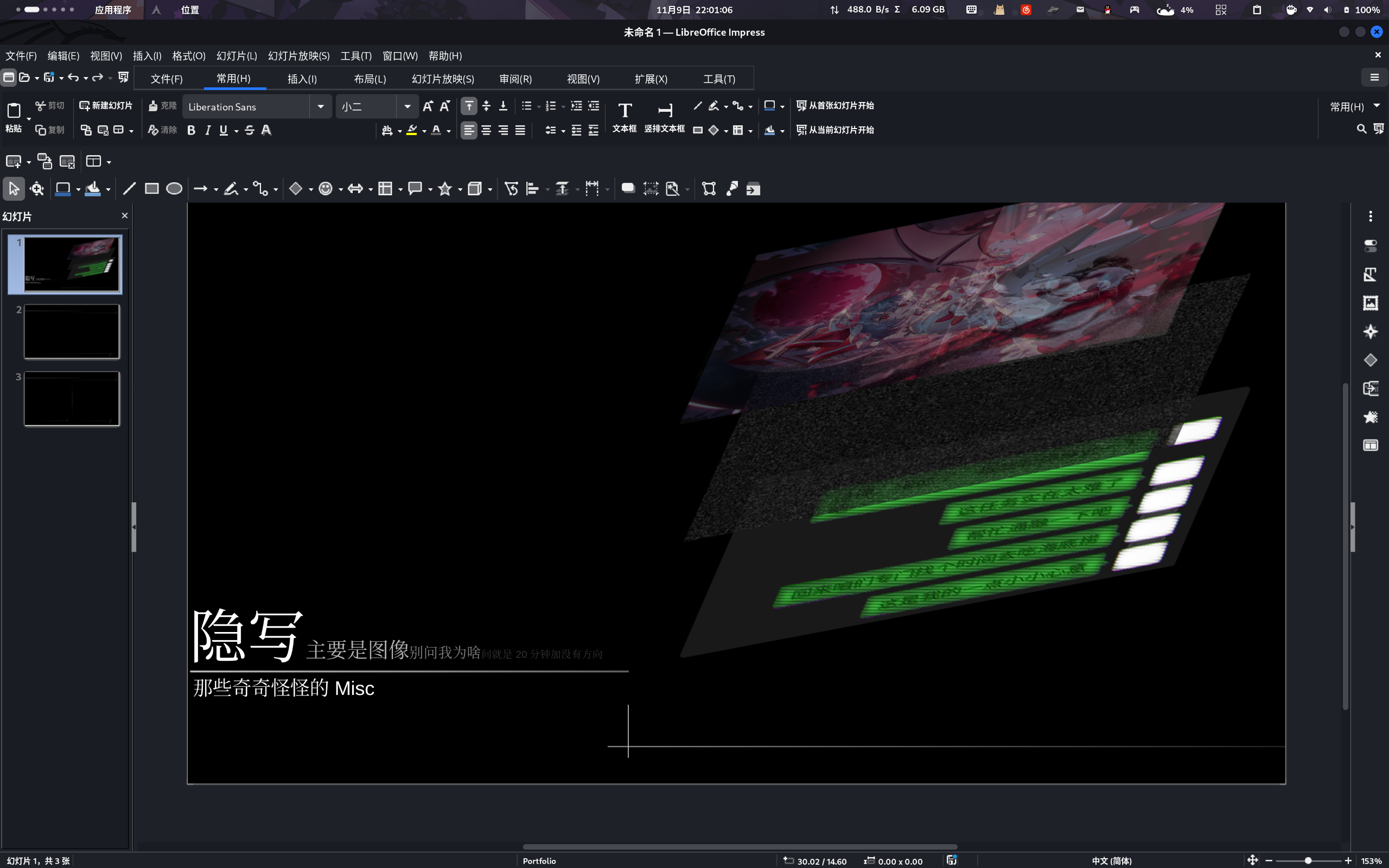The width and height of the screenshot is (1389, 868).
Task: Click the 清除 formatting button
Action: pyautogui.click(x=162, y=130)
